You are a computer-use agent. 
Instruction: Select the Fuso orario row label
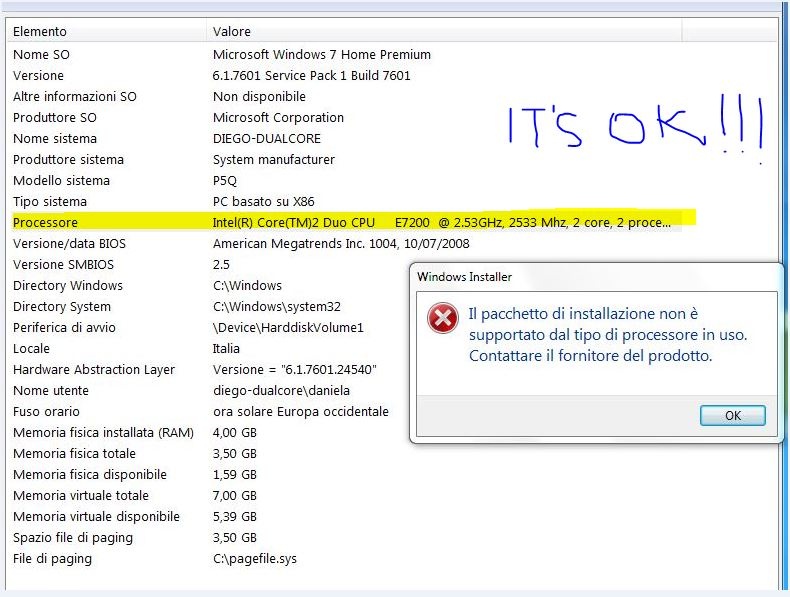pyautogui.click(x=46, y=412)
